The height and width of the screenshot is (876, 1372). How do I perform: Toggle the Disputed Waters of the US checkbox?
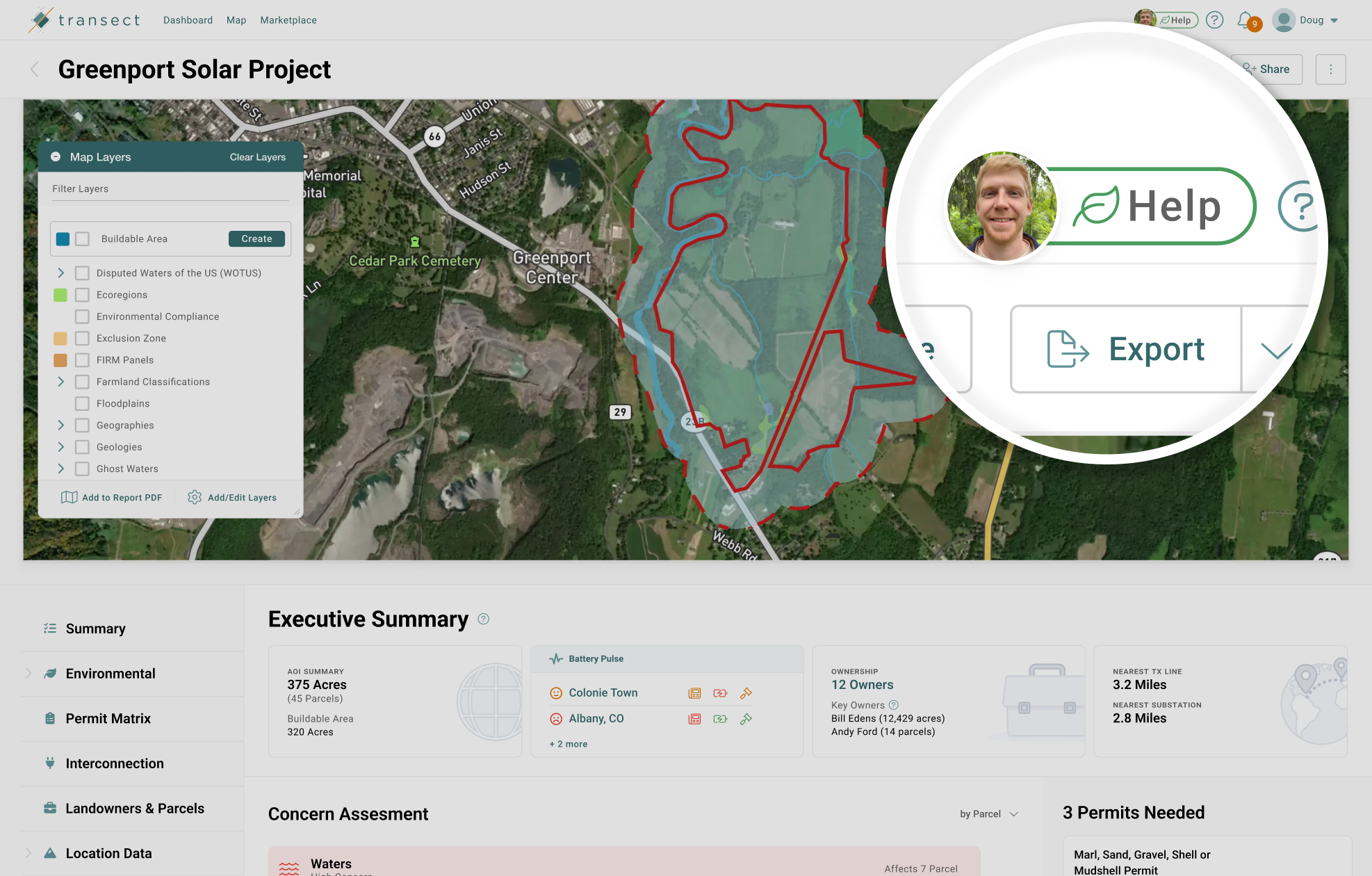[82, 273]
